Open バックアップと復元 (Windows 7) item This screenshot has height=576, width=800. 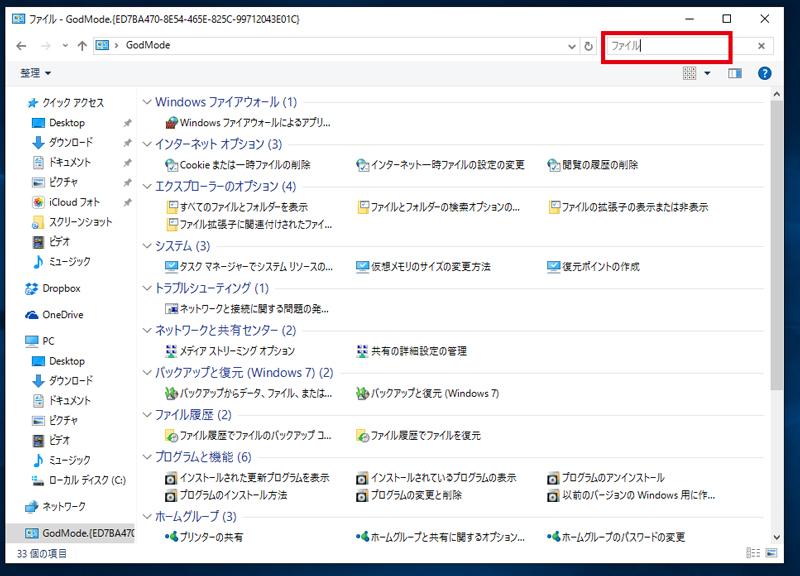point(428,394)
